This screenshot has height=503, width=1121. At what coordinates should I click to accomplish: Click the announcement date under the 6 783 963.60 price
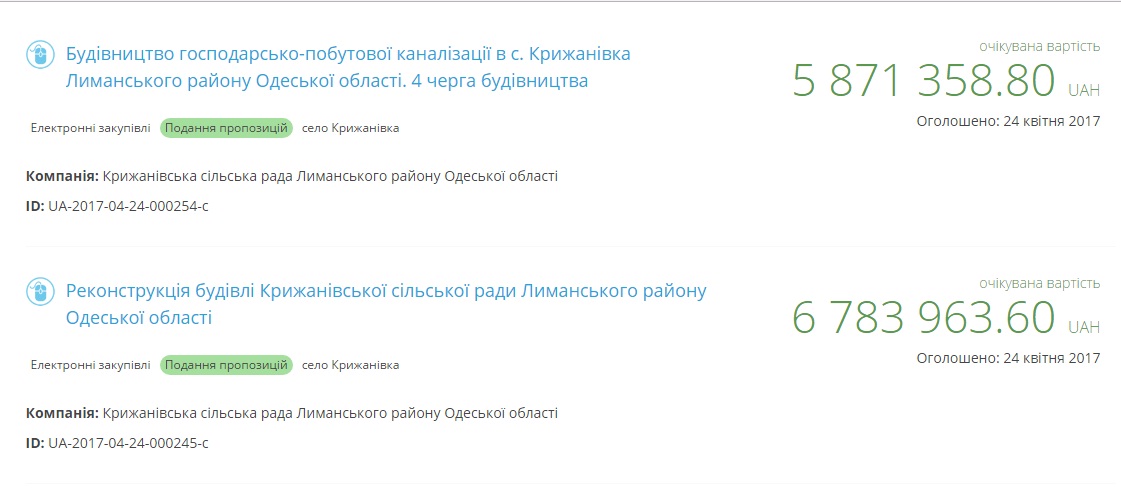(x=1008, y=358)
